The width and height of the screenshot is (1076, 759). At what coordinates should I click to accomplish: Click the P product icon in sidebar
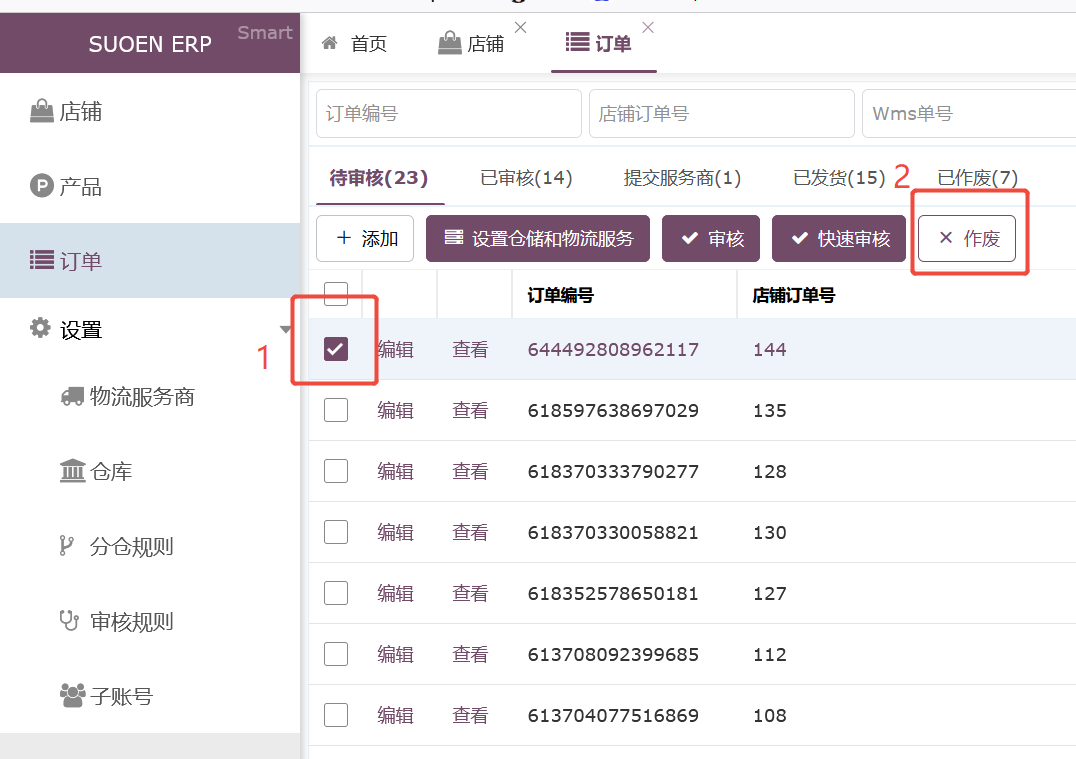point(42,185)
